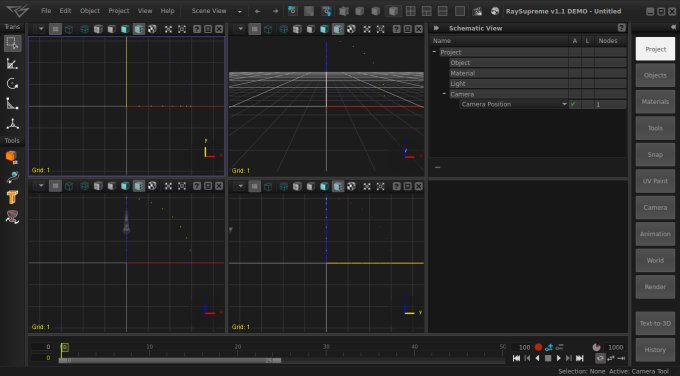
Task: Collapse the Project tree node
Action: tap(434, 52)
